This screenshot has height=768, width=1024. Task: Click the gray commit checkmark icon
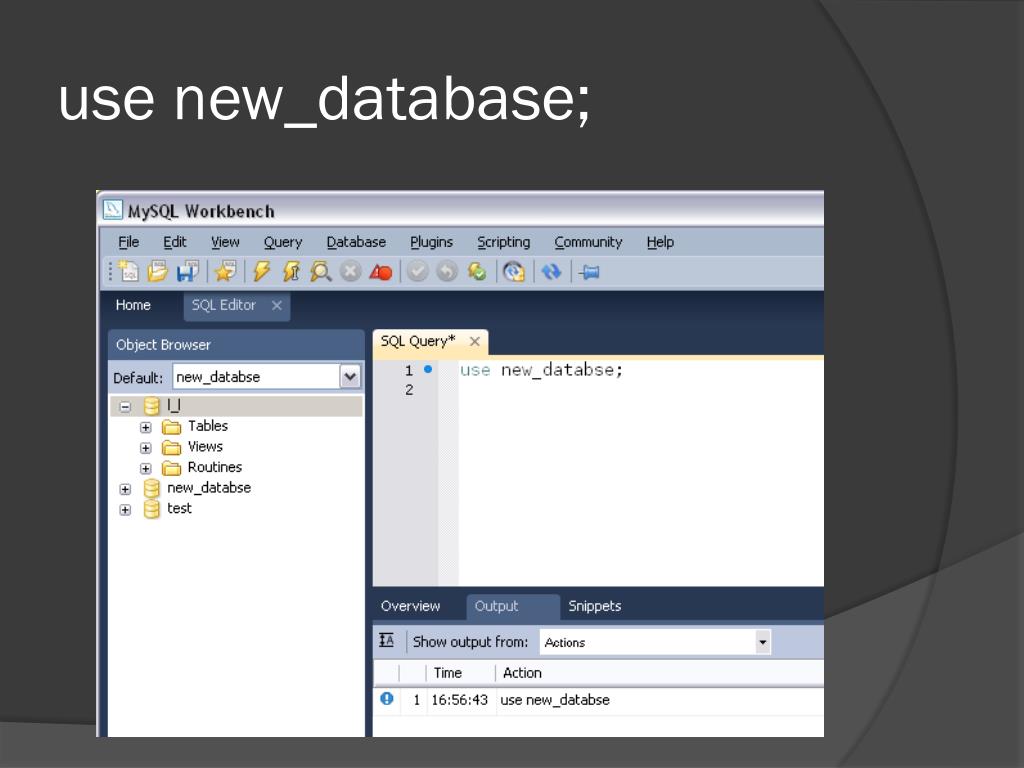point(418,271)
